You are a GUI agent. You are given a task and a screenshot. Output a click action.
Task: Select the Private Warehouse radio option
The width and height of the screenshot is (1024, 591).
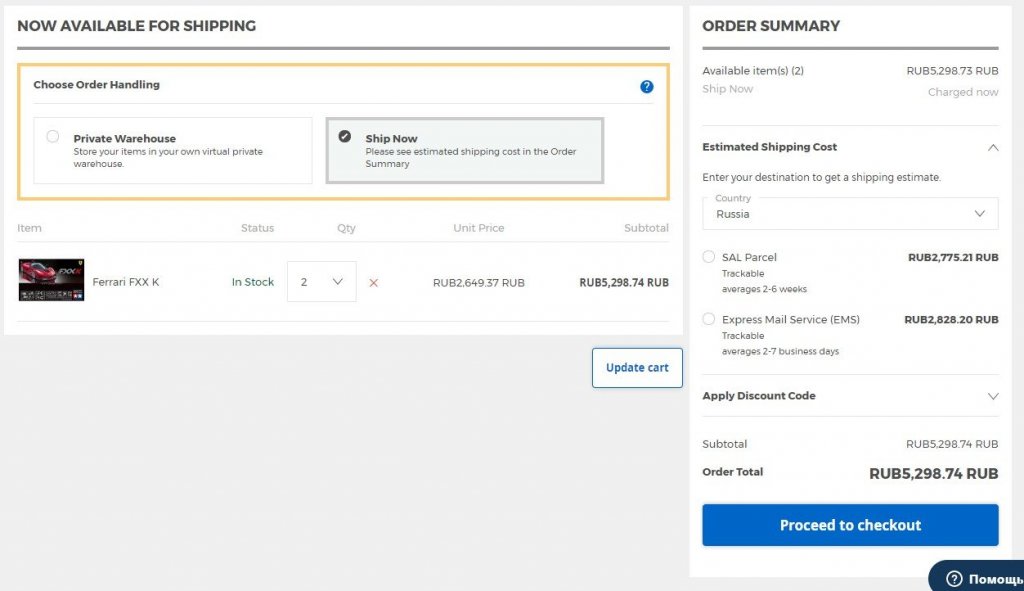click(53, 137)
